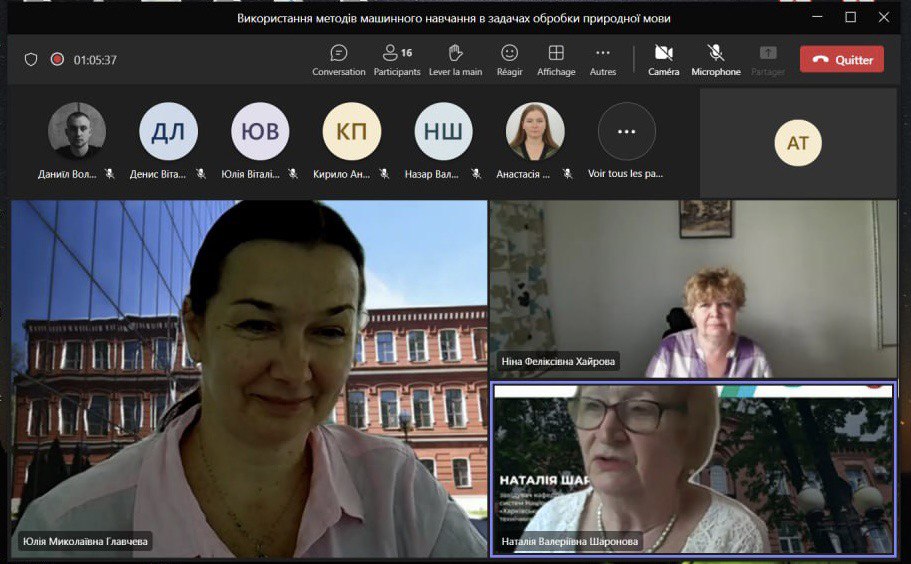Screen dimensions: 911x564
Task: Click the КП participant avatar
Action: tap(352, 132)
